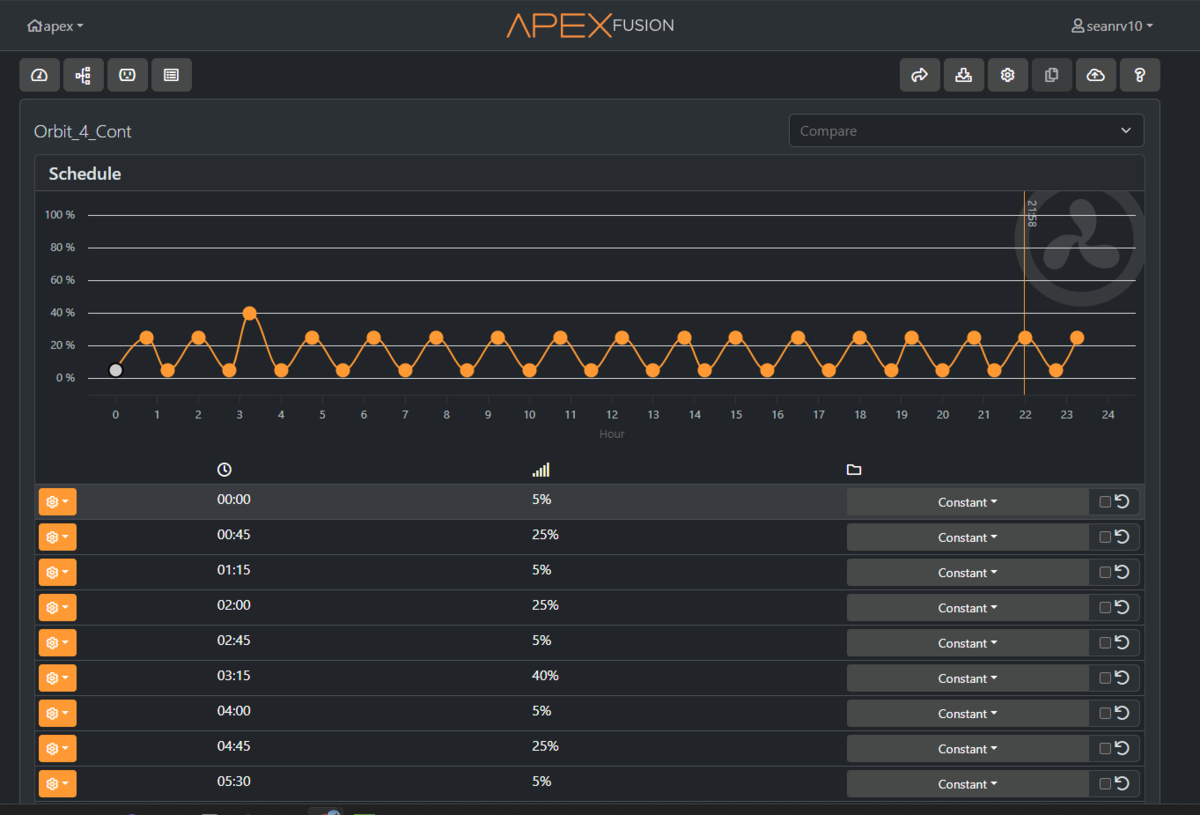This screenshot has height=815, width=1200.
Task: Click the hierarchy tree icon in toolbar
Action: click(x=83, y=75)
